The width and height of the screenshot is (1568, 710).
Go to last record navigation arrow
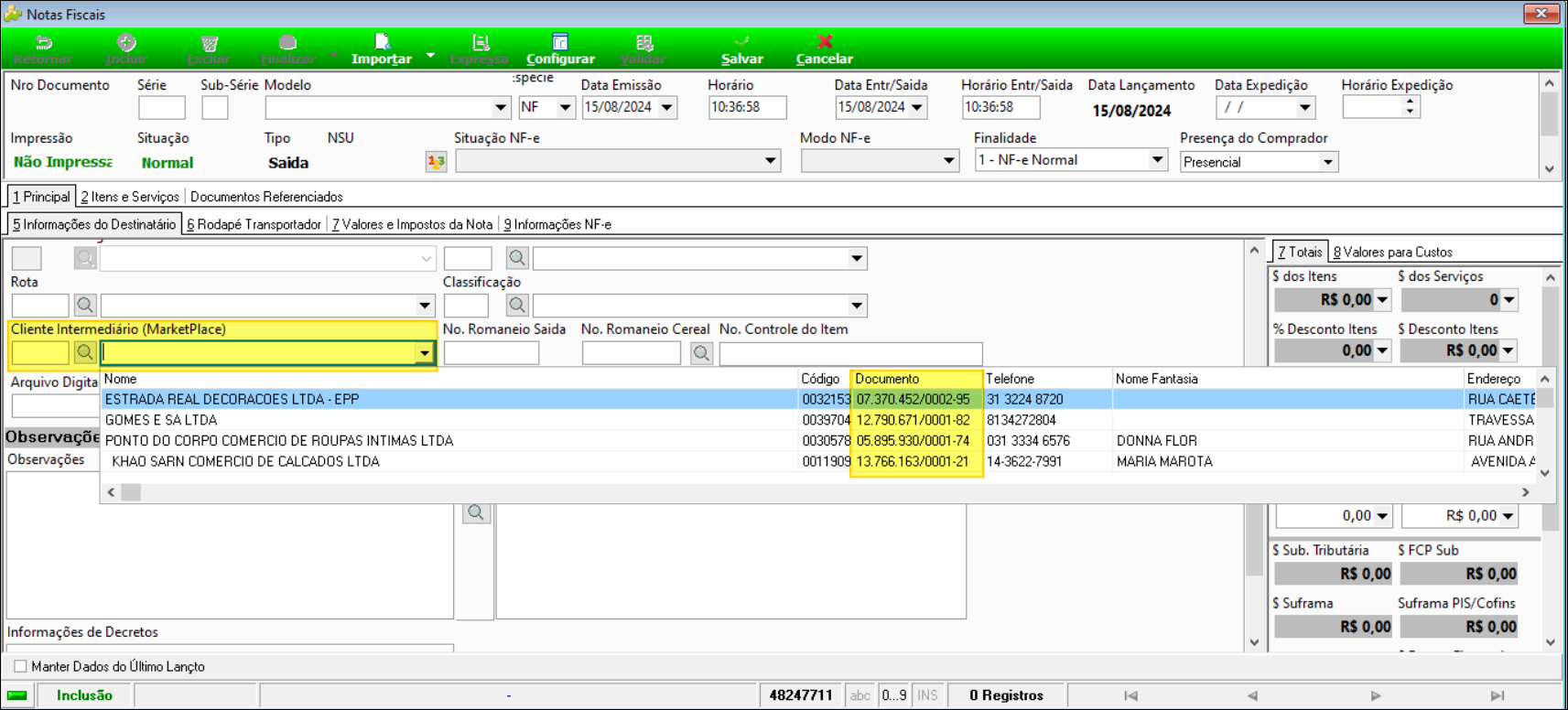[1498, 695]
